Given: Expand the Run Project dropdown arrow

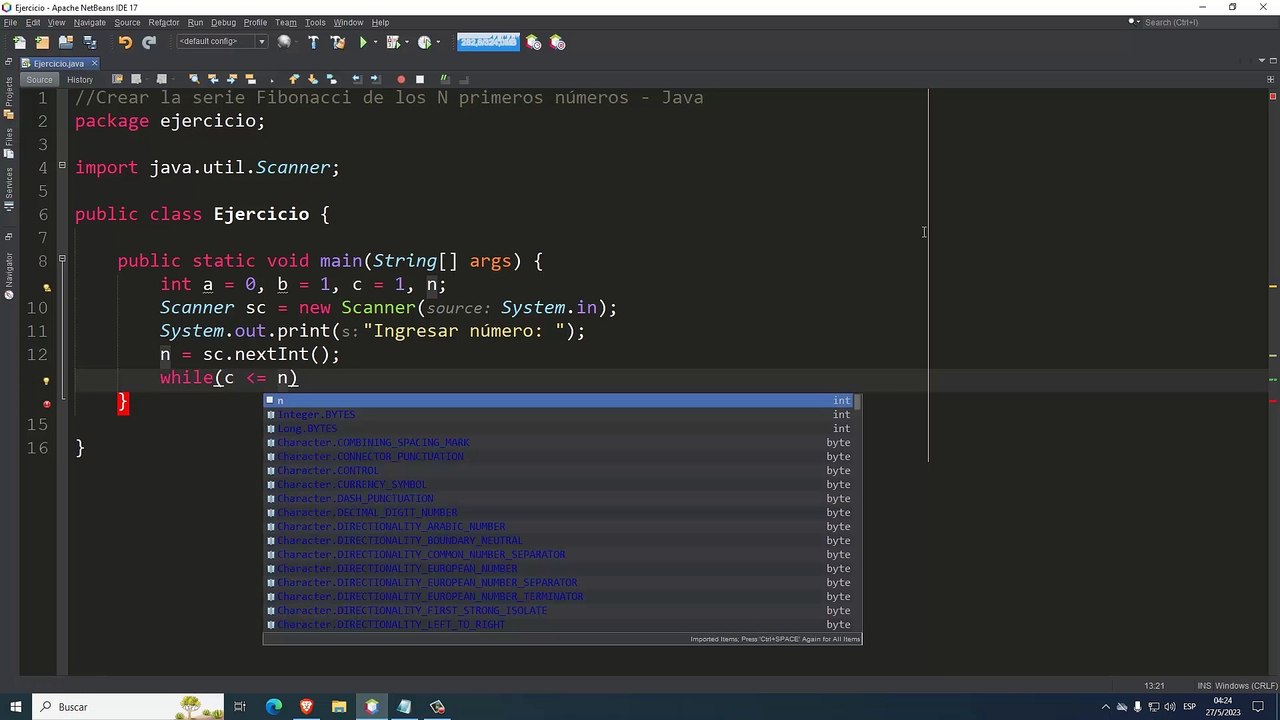Looking at the screenshot, I should (x=375, y=42).
